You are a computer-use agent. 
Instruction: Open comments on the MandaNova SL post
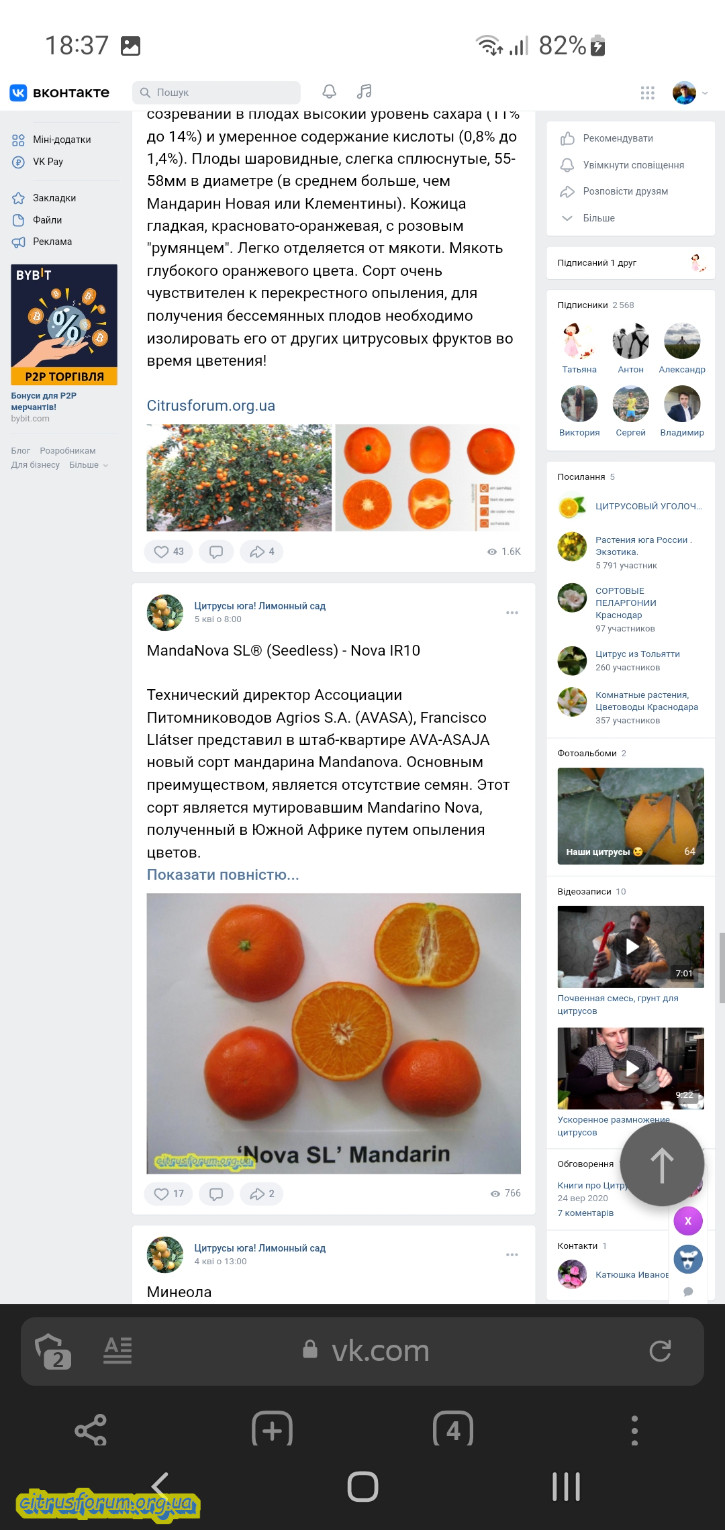pos(216,1193)
